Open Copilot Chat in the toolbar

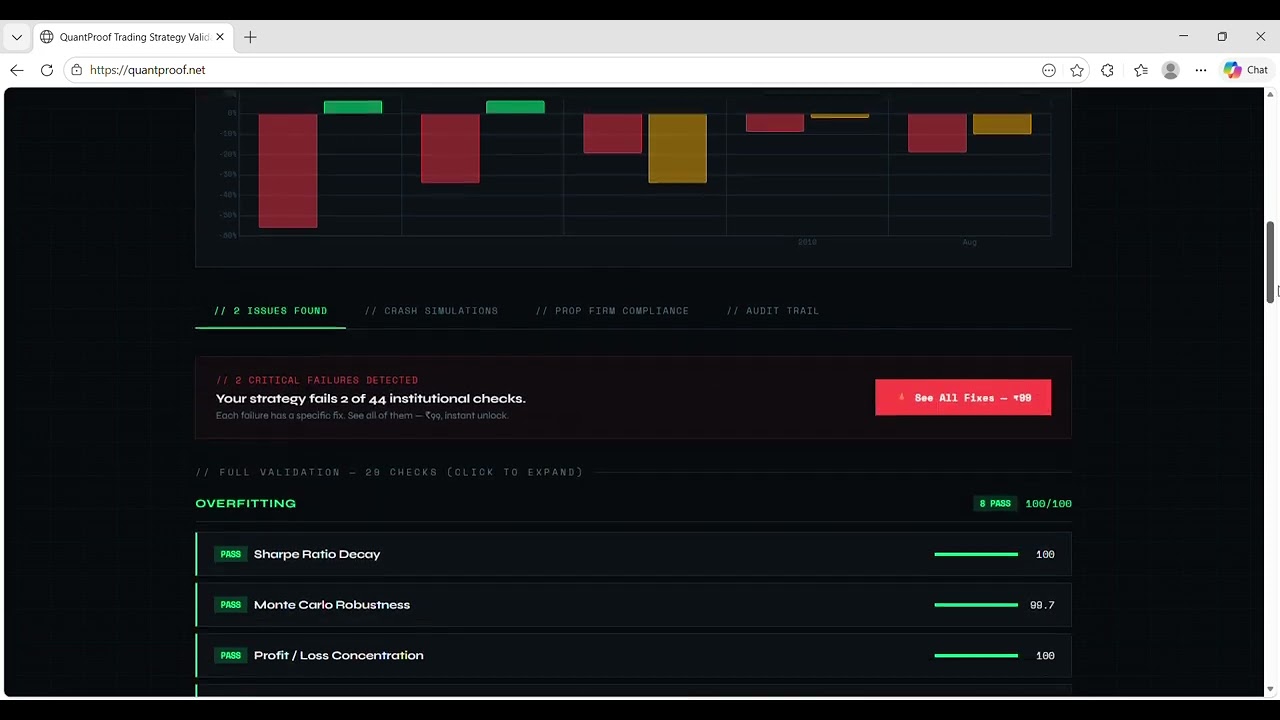coord(1246,70)
